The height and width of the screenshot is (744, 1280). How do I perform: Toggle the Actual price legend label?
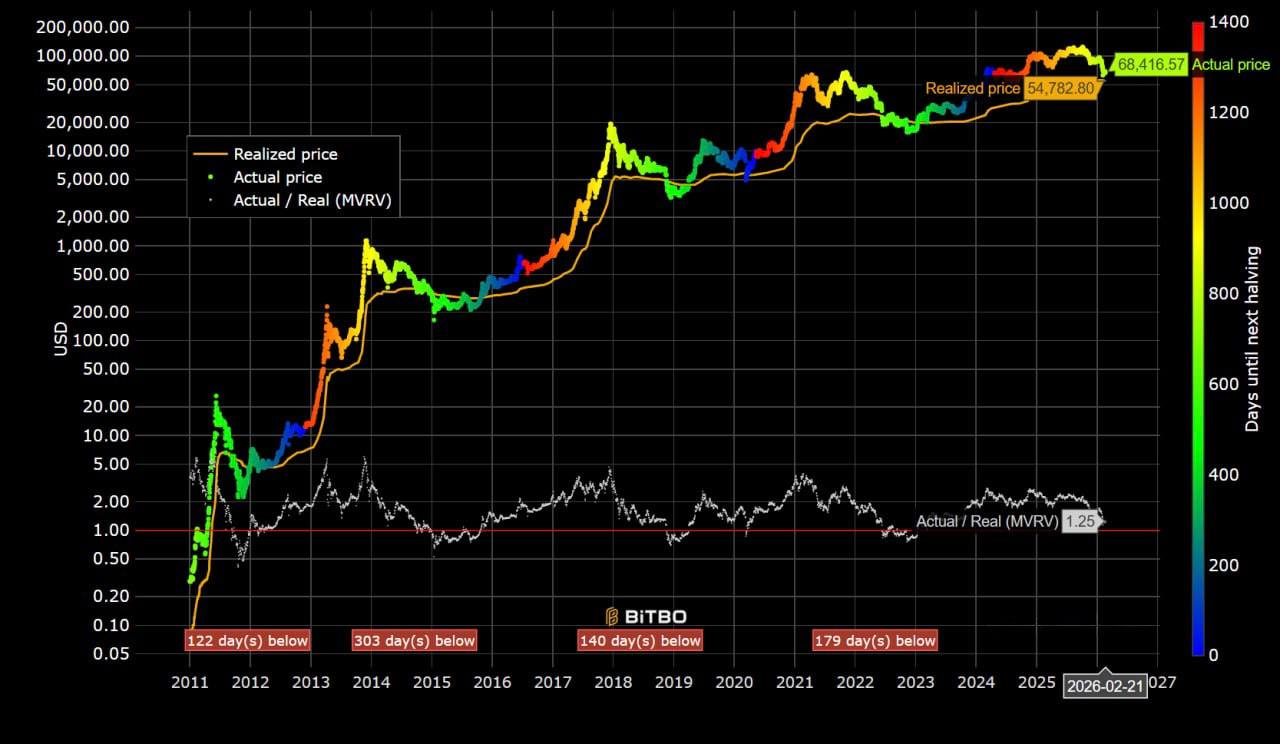pos(277,177)
